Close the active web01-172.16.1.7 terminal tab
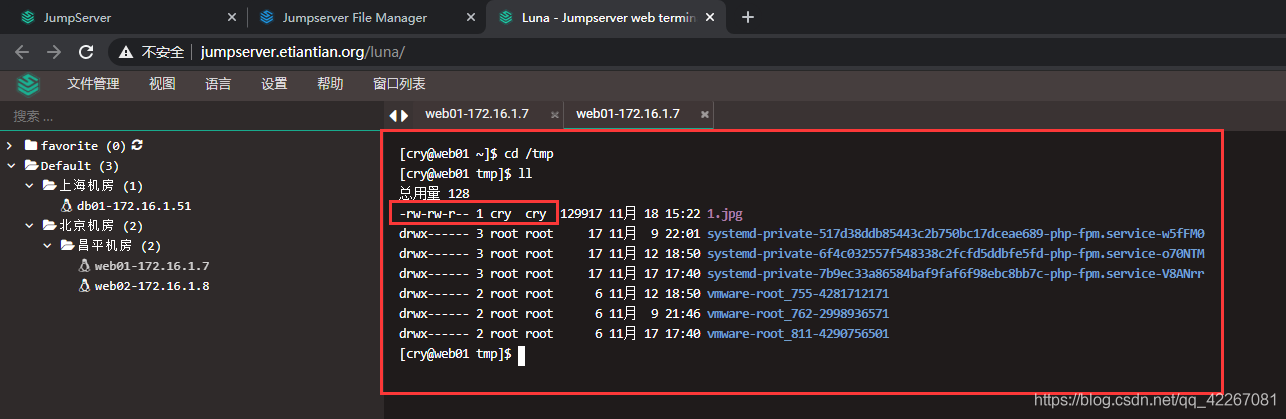This screenshot has height=419, width=1286. point(704,115)
